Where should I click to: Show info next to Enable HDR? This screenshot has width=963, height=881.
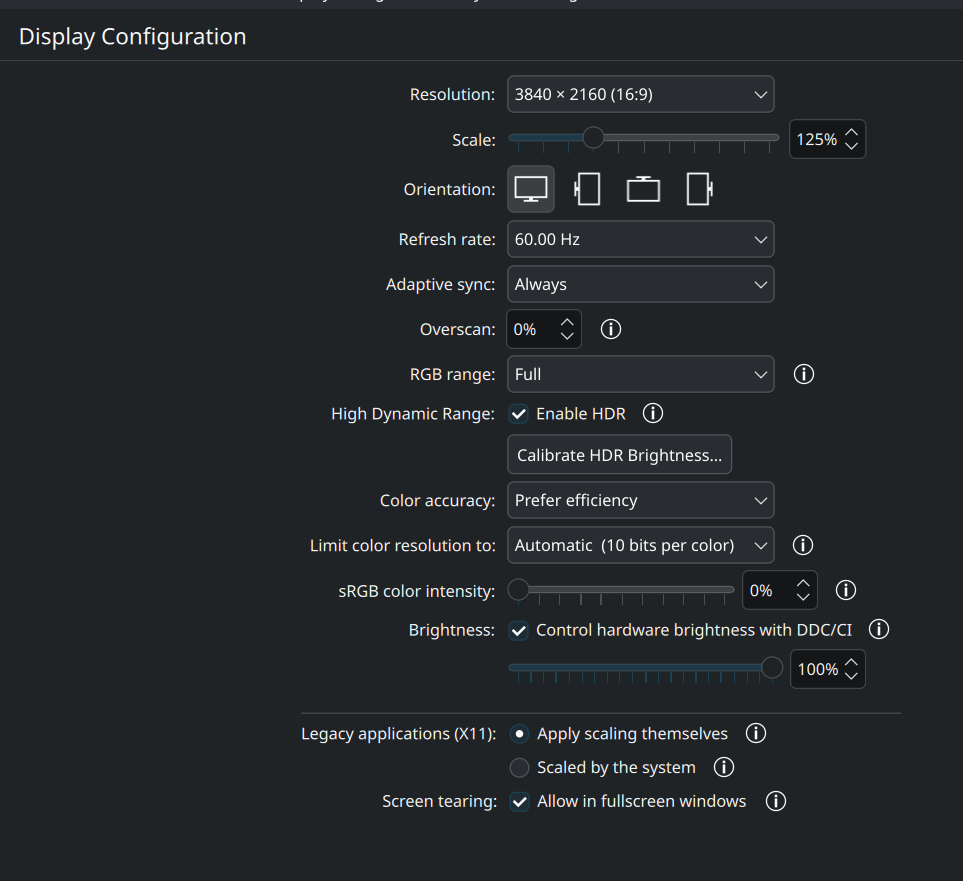(653, 413)
